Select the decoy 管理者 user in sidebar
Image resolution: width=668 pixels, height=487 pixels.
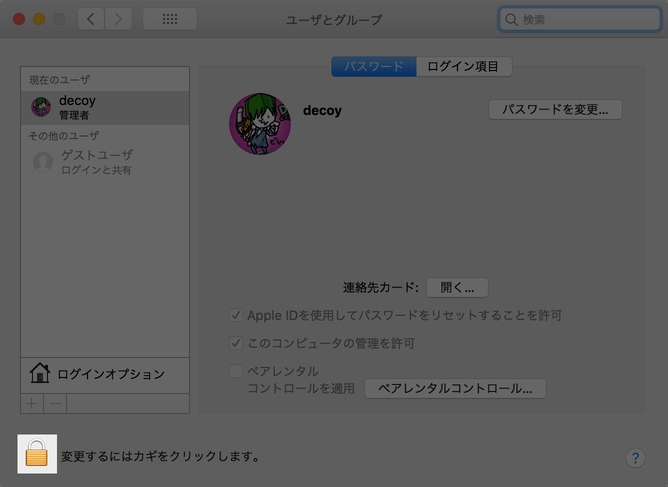[105, 107]
